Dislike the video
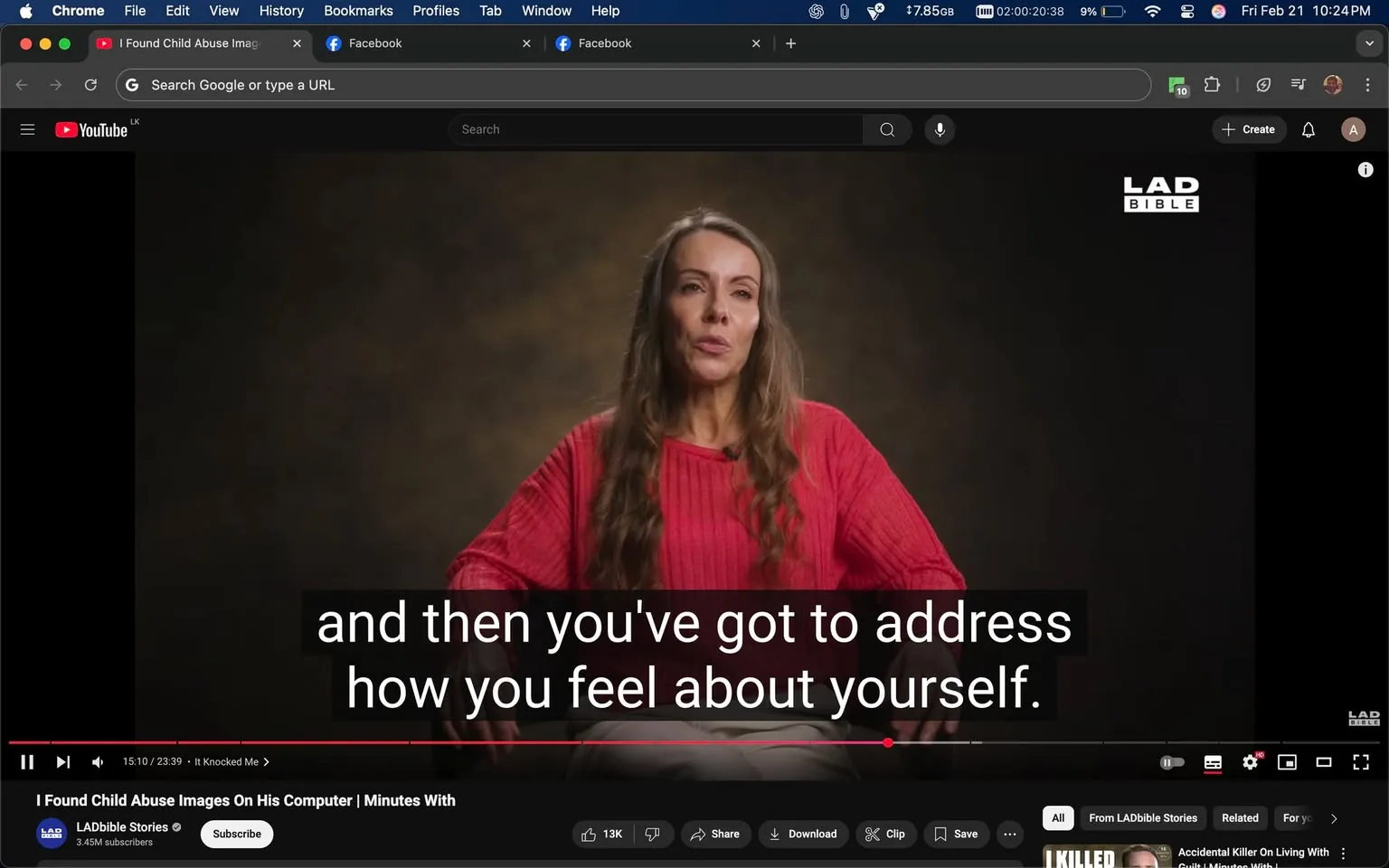1389x868 pixels. point(653,834)
